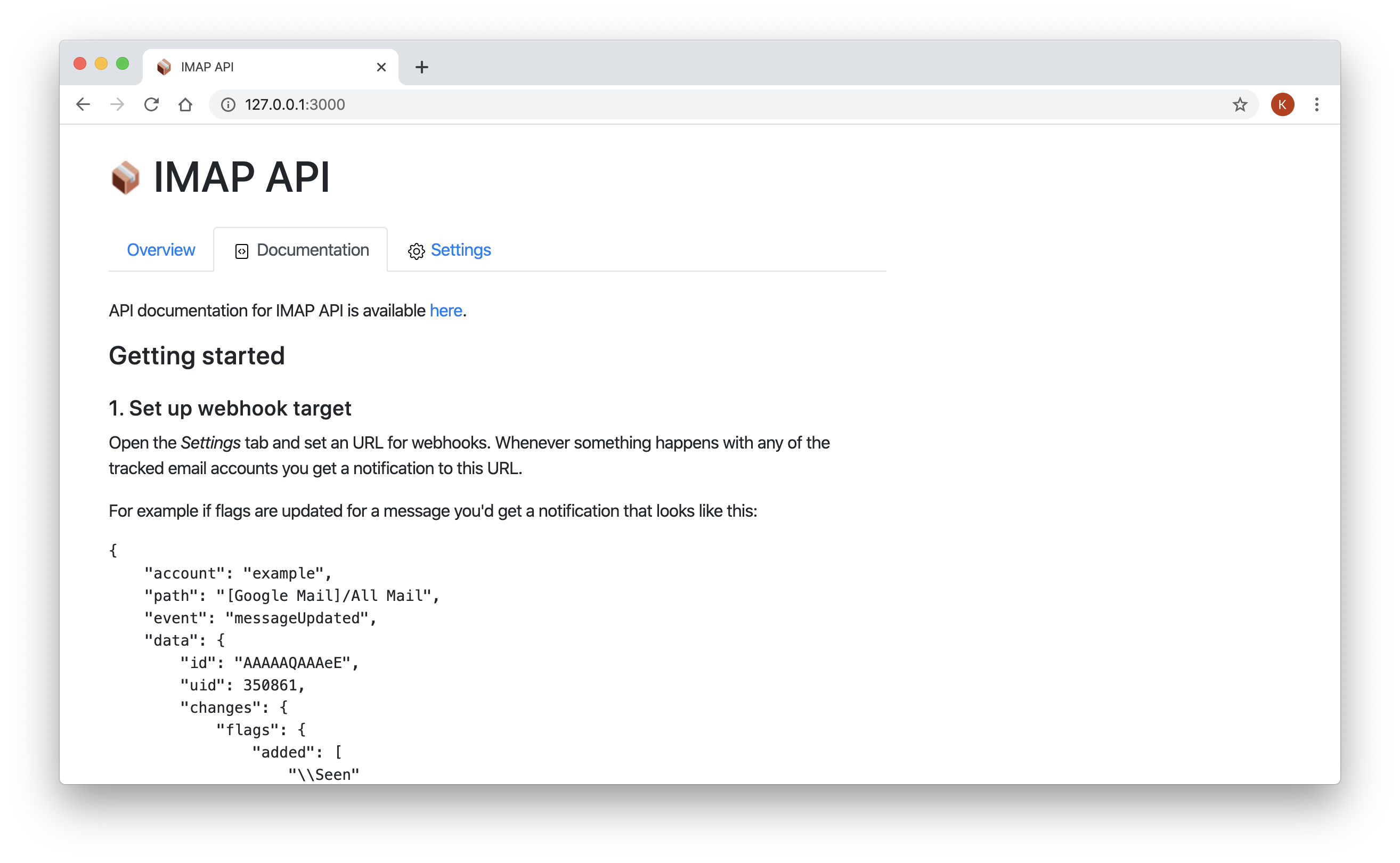Click the "\\Seen" code line
This screenshot has width=1400, height=863.
pos(323,775)
